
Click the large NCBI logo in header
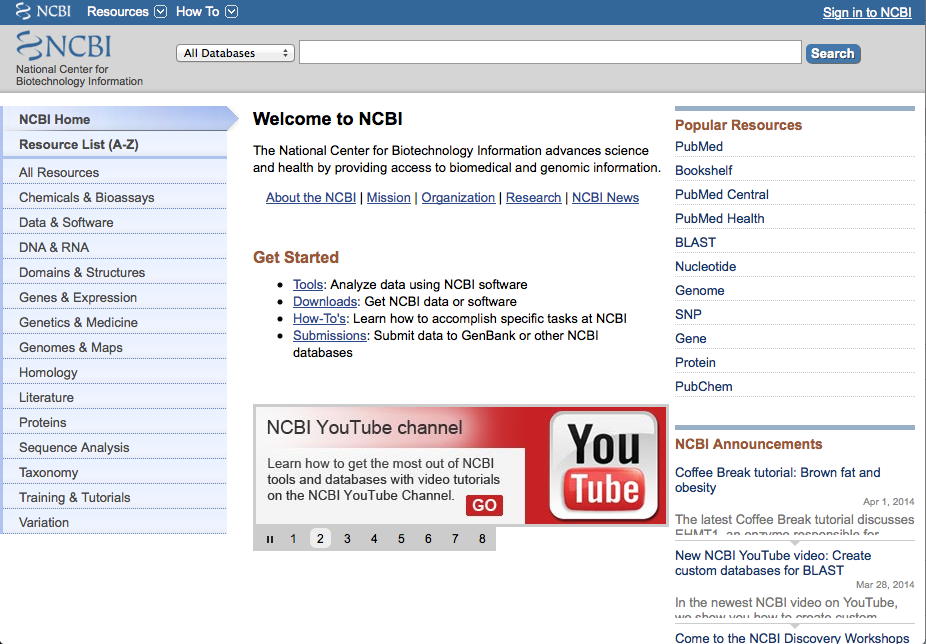click(64, 45)
